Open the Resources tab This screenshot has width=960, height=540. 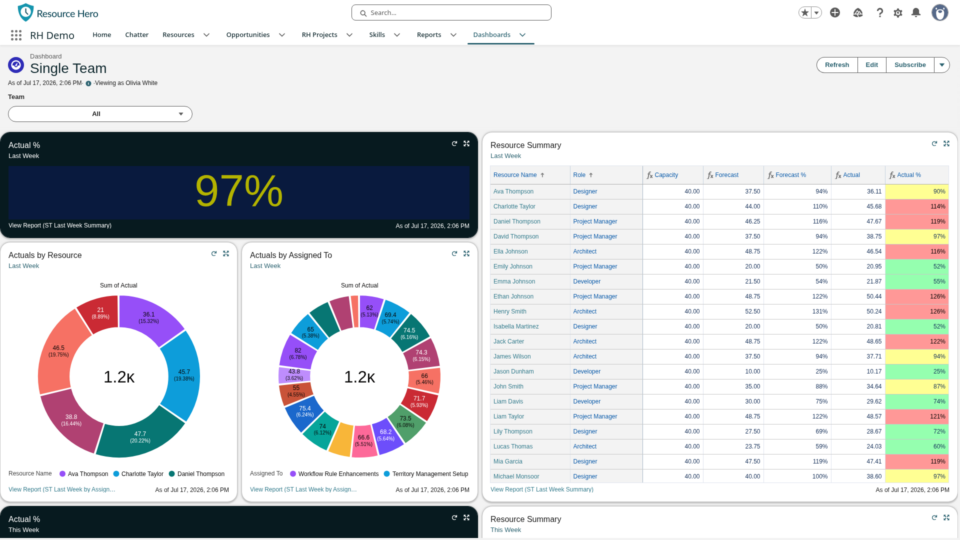click(178, 35)
